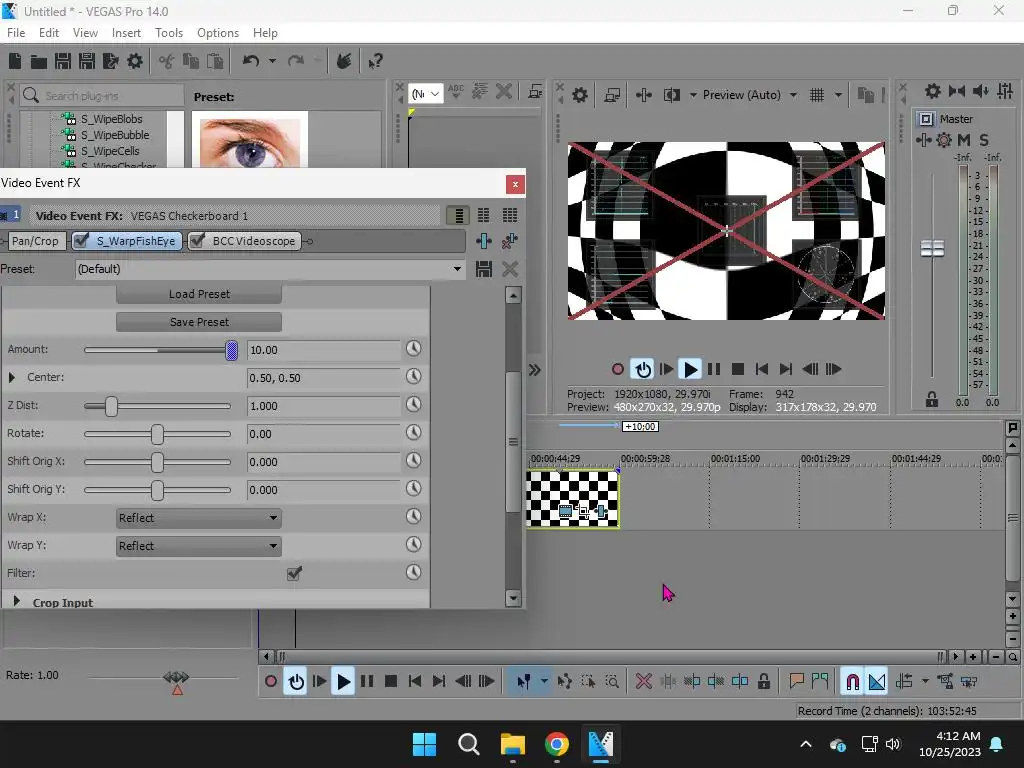Click the Master volume fader

pyautogui.click(x=932, y=248)
